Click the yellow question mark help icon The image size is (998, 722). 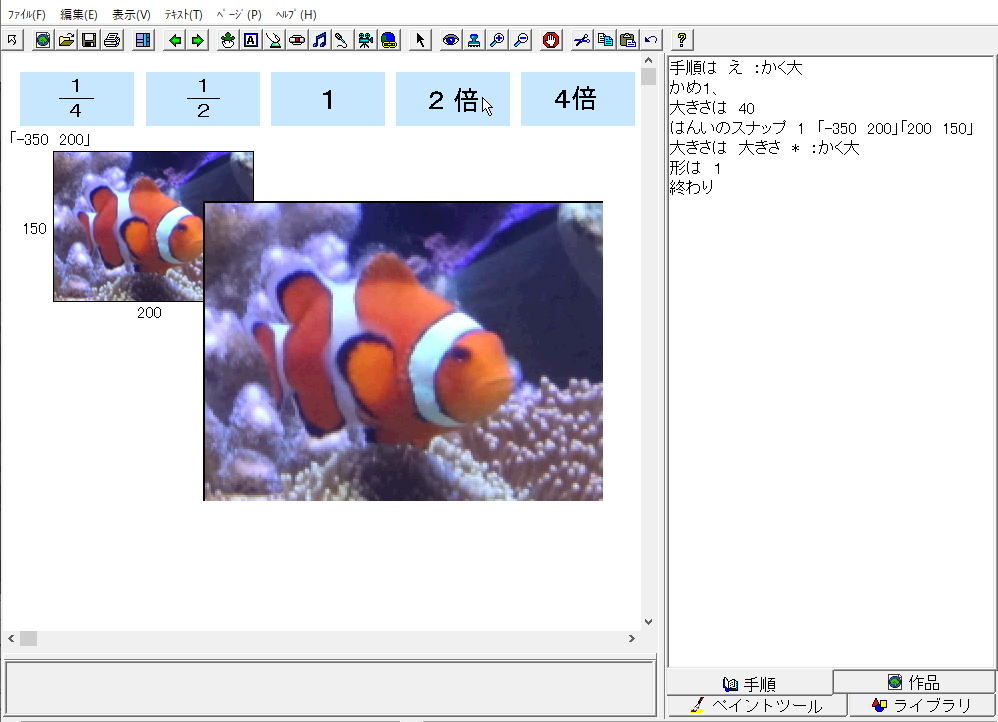tap(682, 40)
